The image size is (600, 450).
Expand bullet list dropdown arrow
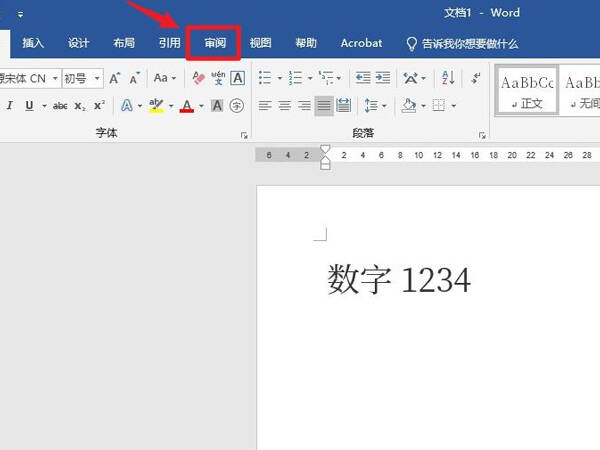coord(279,78)
